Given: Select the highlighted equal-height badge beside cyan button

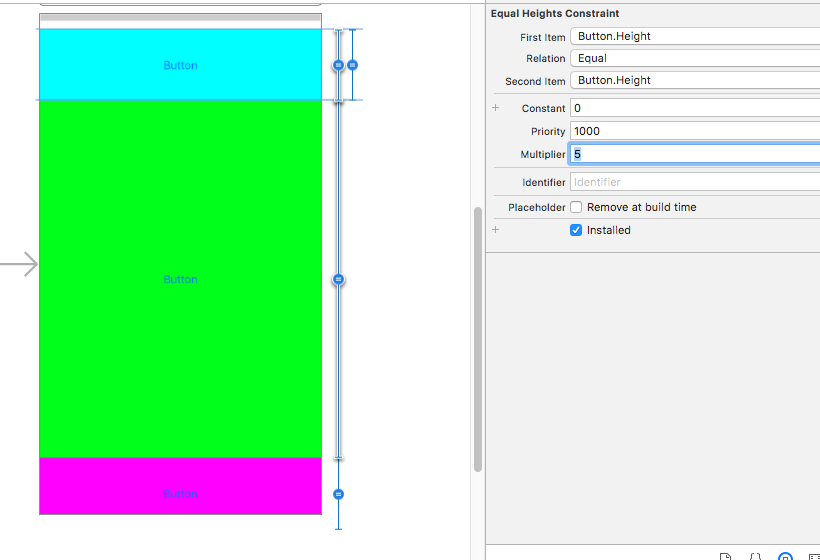Looking at the screenshot, I should click(338, 65).
